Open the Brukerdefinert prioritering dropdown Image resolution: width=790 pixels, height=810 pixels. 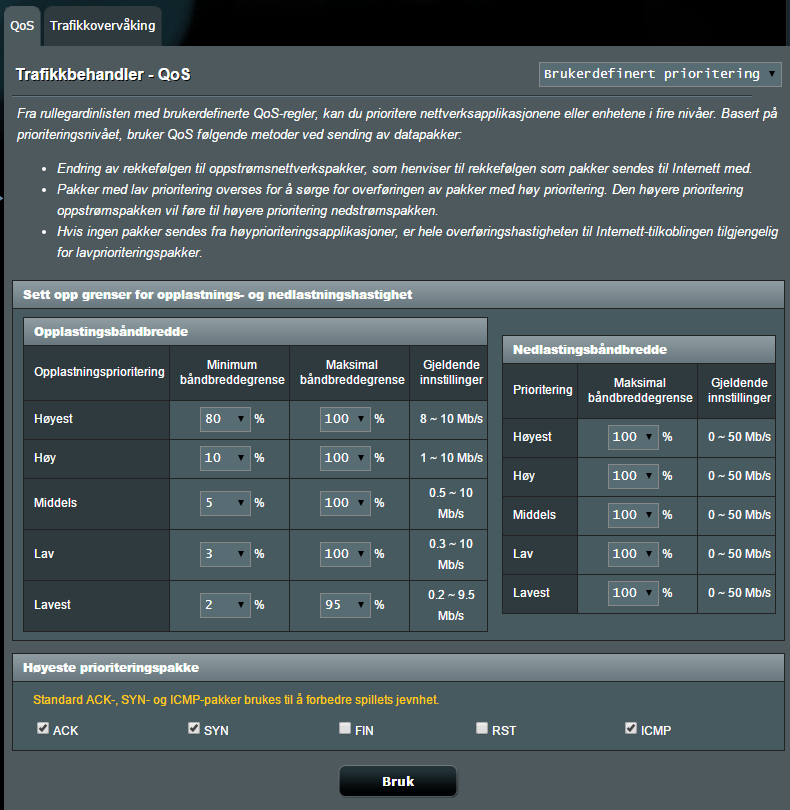tap(660, 74)
